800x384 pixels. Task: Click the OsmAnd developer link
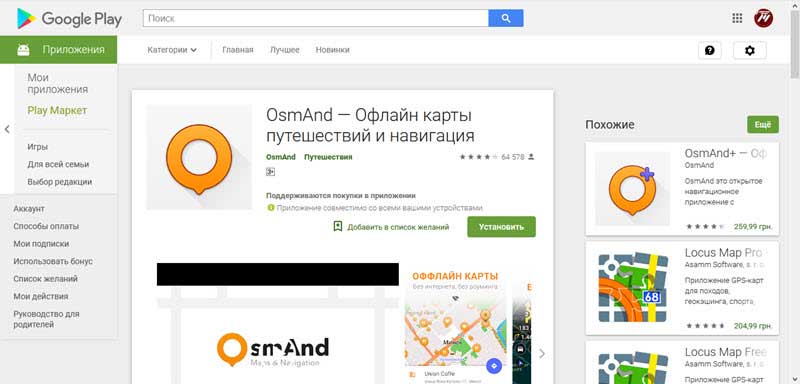[281, 157]
